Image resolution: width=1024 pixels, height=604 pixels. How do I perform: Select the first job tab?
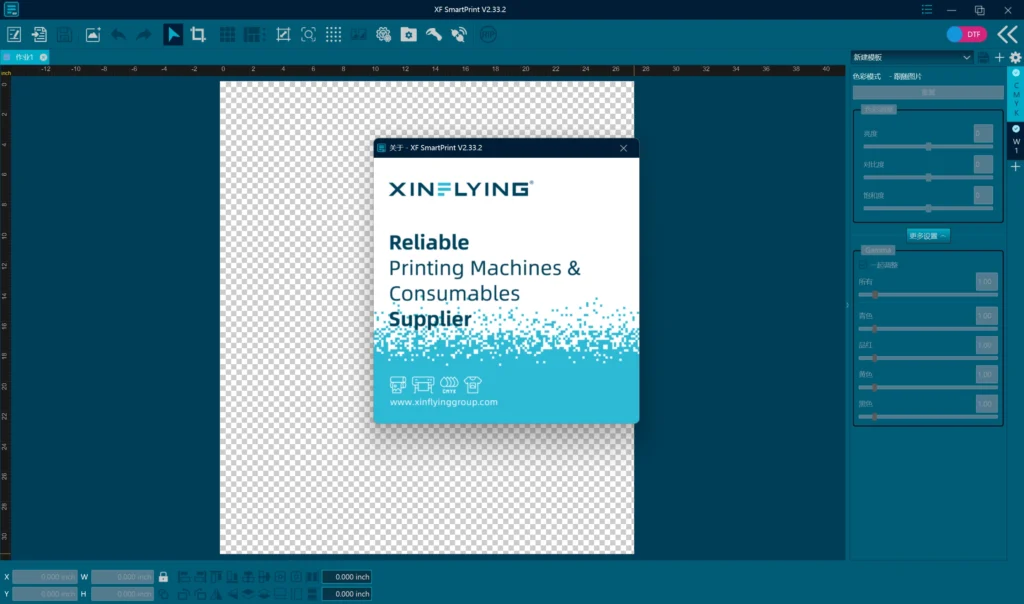(24, 57)
